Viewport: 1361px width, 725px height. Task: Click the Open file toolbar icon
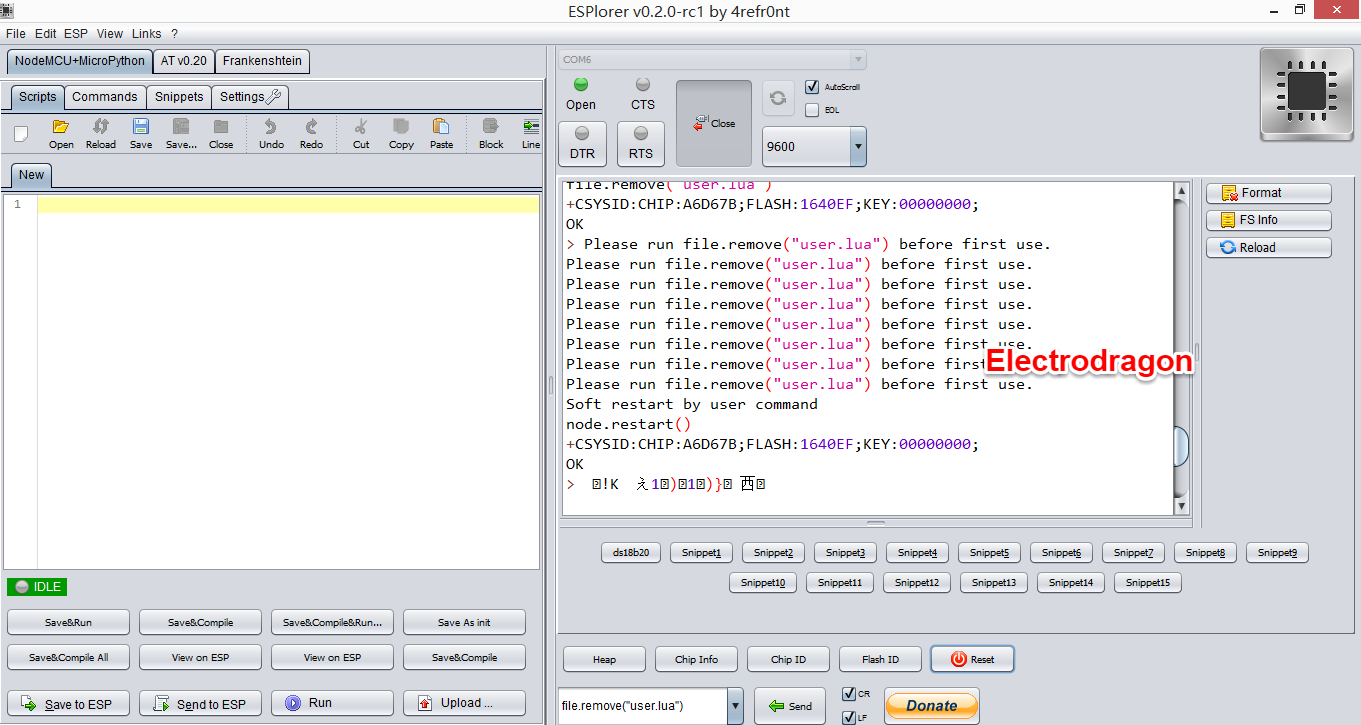(61, 128)
